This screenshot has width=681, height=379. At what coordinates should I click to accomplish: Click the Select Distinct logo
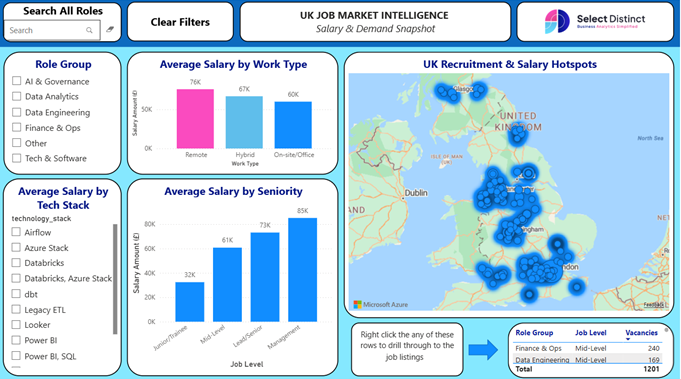[595, 21]
